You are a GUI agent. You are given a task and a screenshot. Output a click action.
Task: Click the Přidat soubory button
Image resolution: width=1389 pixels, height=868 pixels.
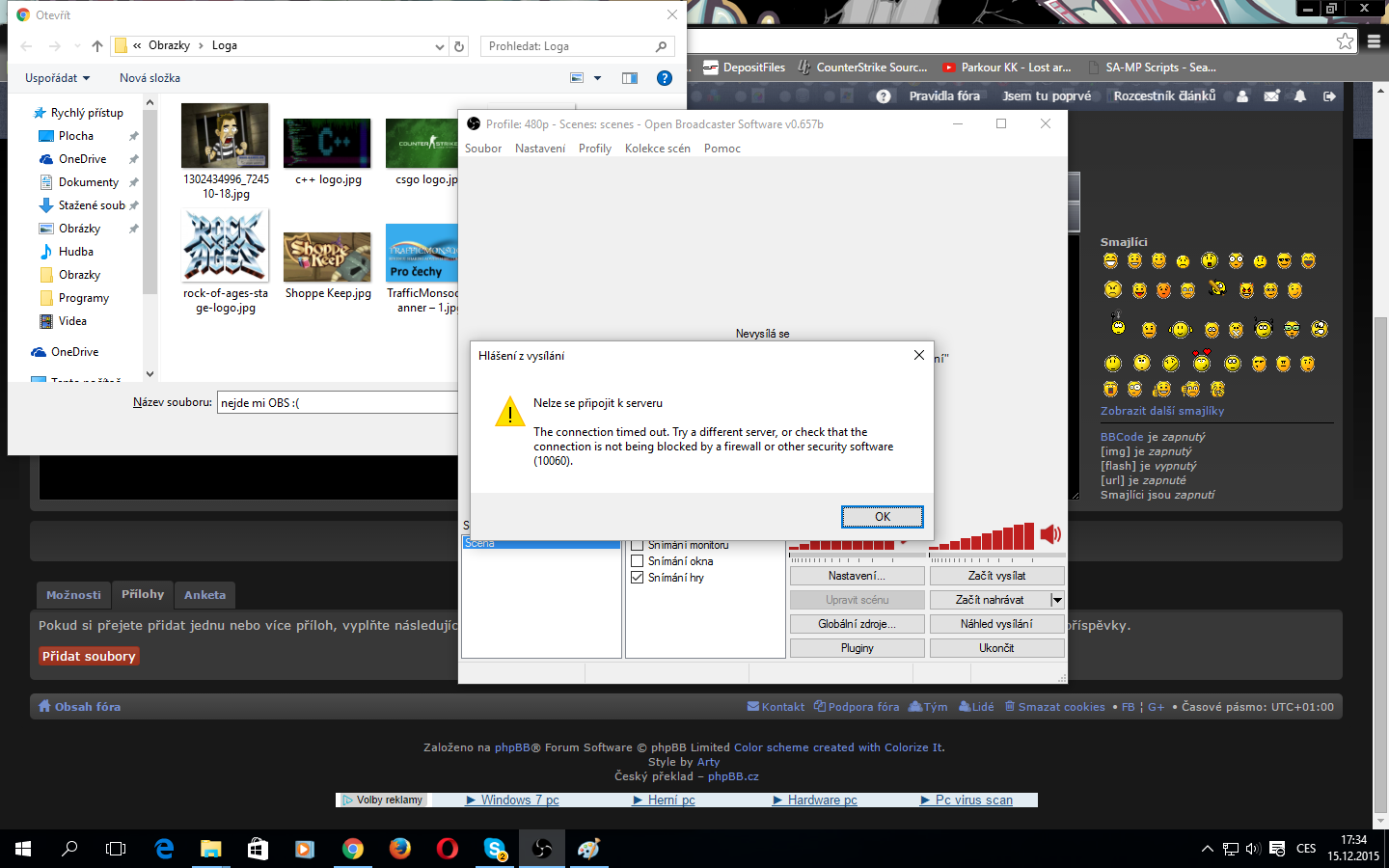point(89,656)
